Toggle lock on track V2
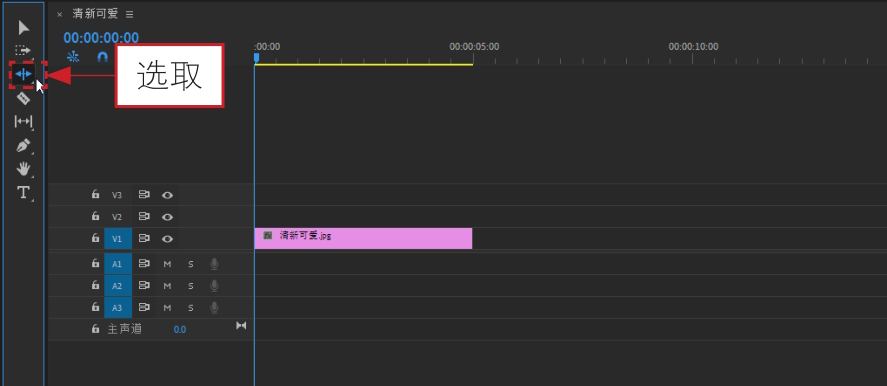 click(95, 216)
